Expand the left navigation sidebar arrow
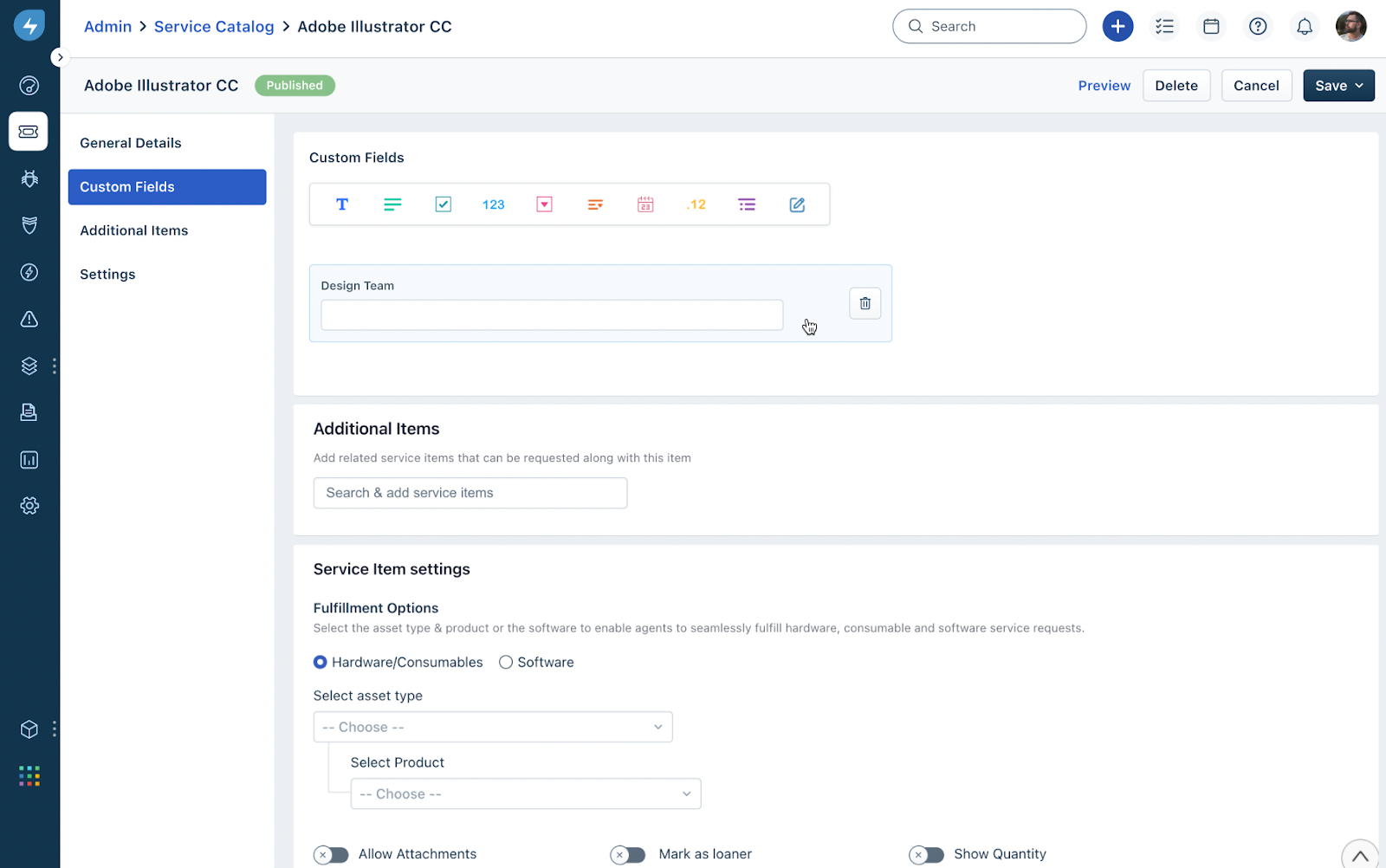The image size is (1386, 868). [x=60, y=57]
